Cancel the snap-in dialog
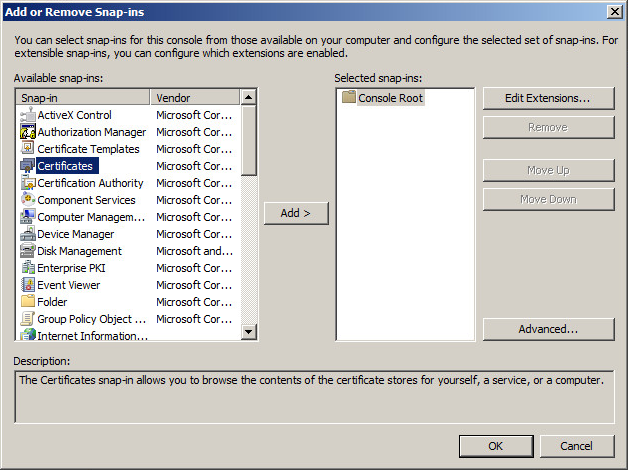 (x=576, y=446)
